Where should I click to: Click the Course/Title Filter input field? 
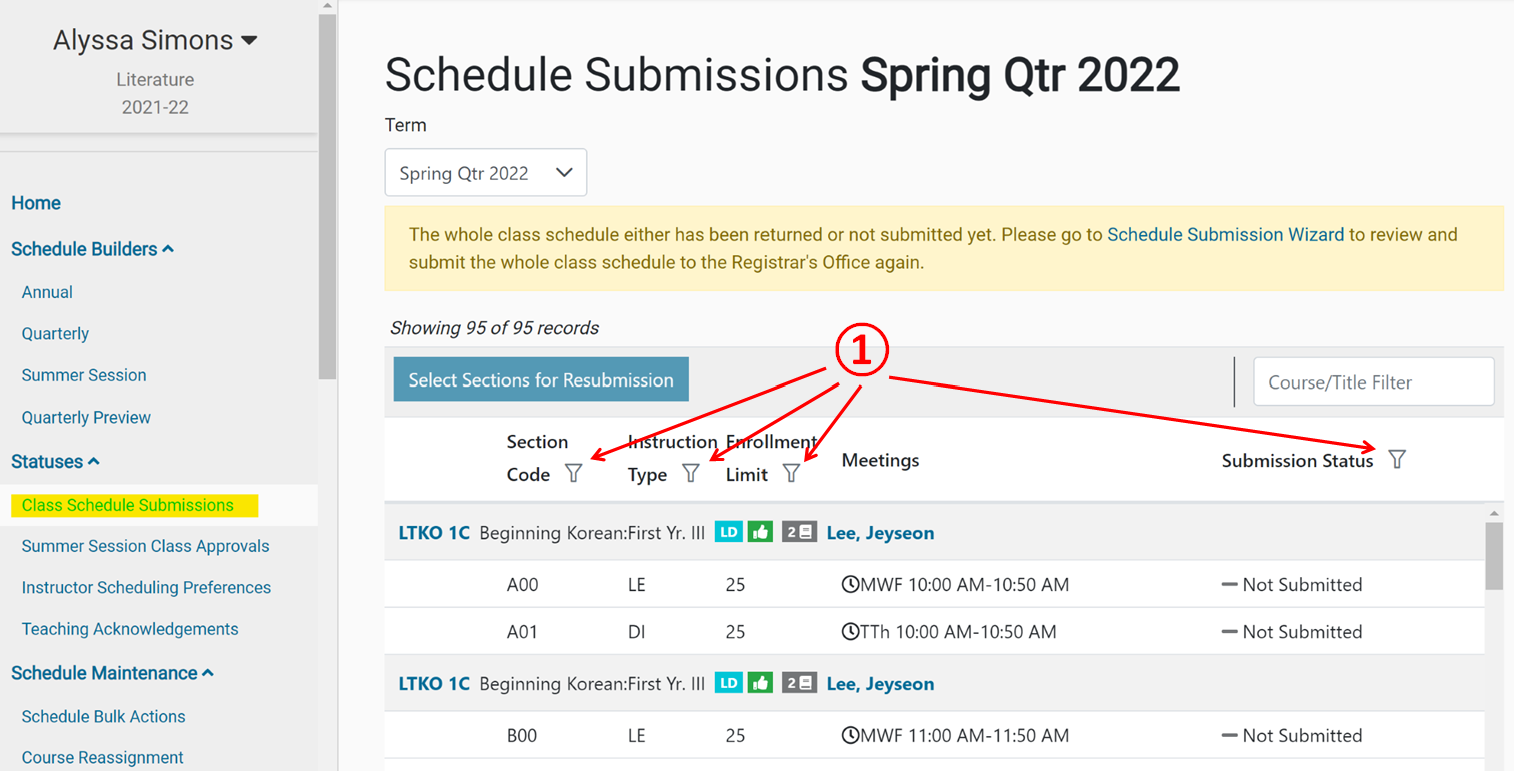click(1373, 381)
